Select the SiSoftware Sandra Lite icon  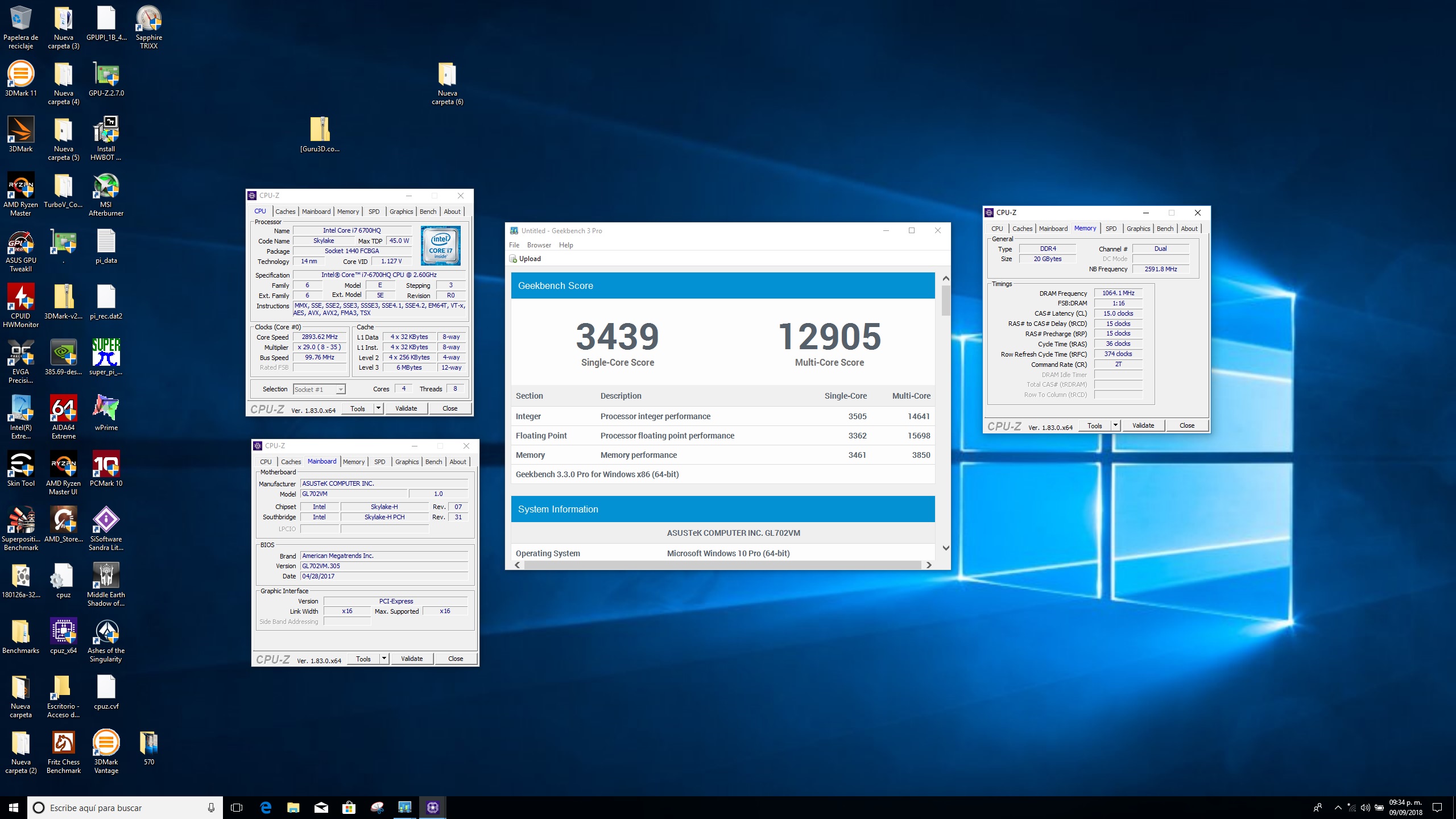[106, 530]
